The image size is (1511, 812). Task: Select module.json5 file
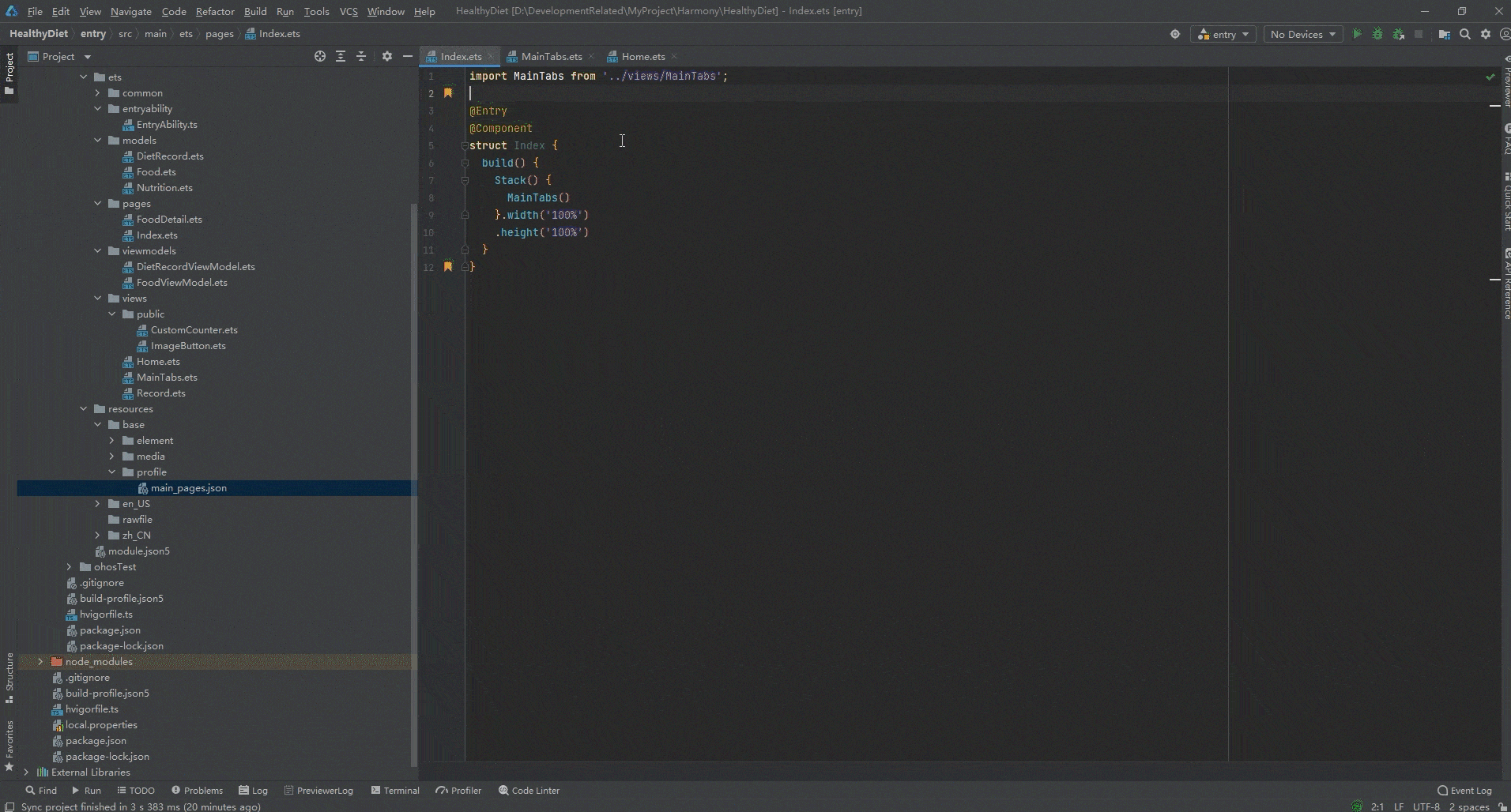tap(138, 551)
